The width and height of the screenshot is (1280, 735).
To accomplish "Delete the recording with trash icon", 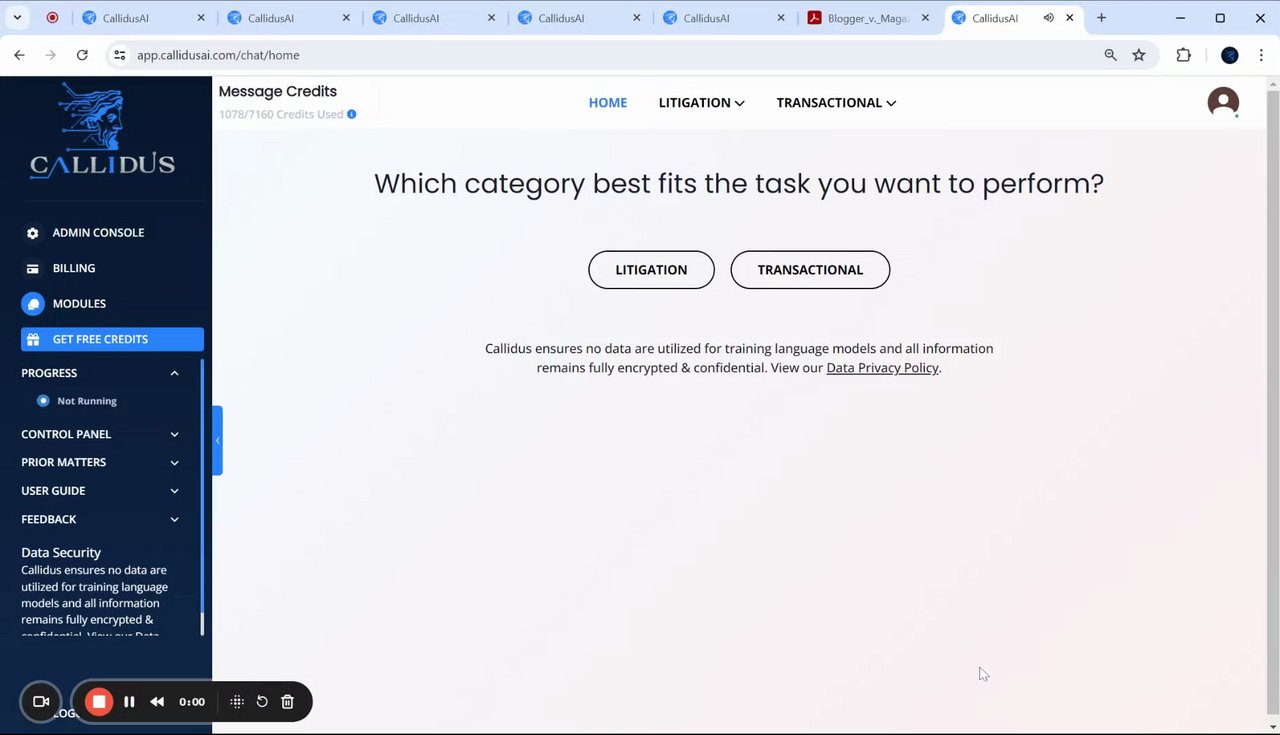I will 287,702.
